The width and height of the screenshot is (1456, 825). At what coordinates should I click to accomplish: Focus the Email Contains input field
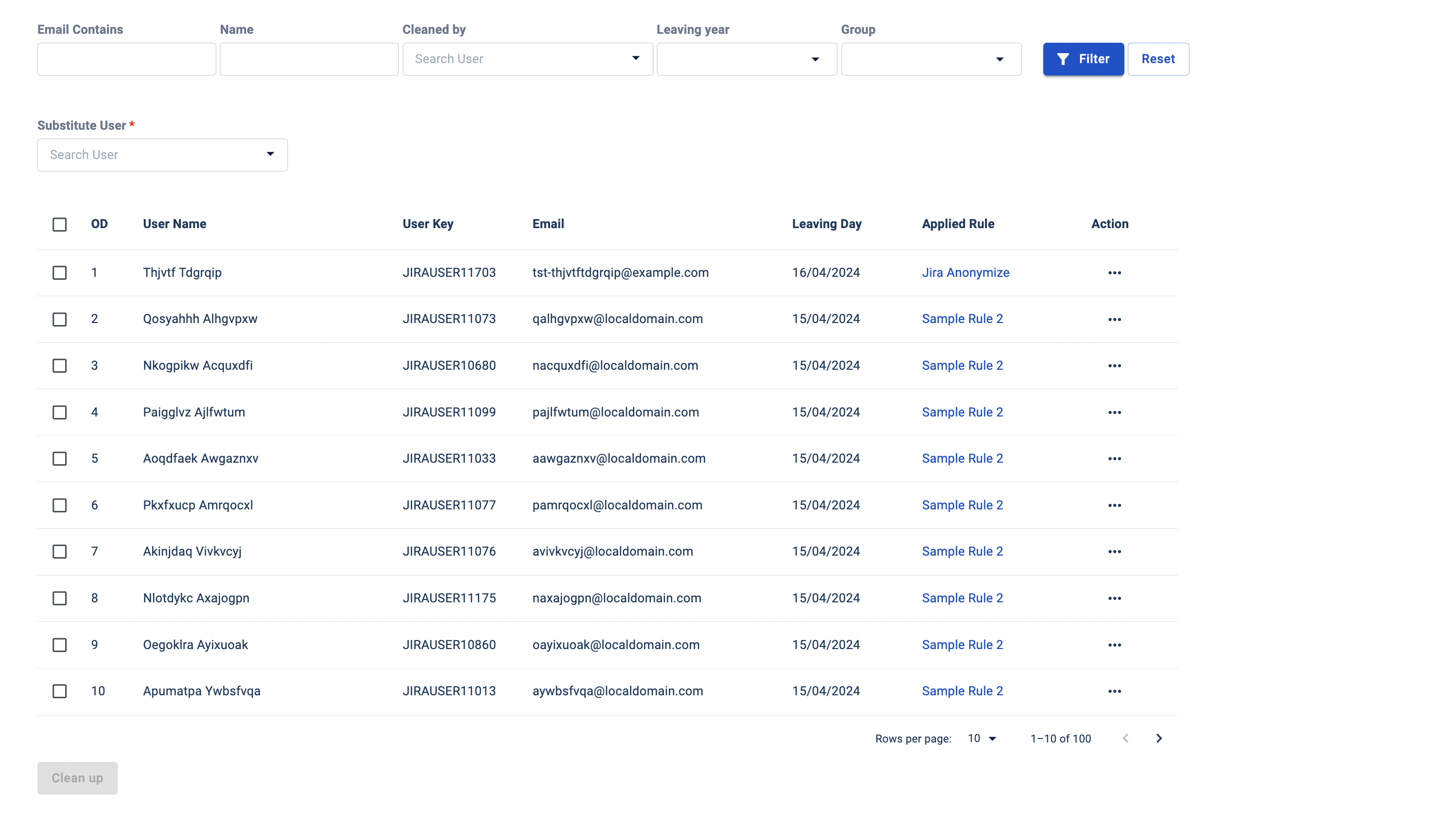point(126,59)
